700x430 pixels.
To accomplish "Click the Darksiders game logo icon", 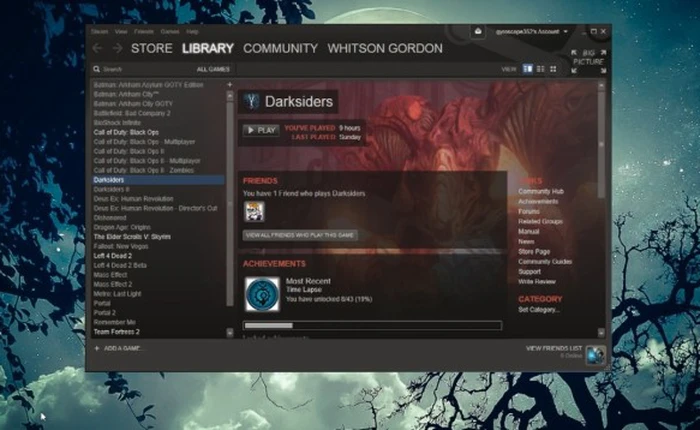I will coord(251,101).
